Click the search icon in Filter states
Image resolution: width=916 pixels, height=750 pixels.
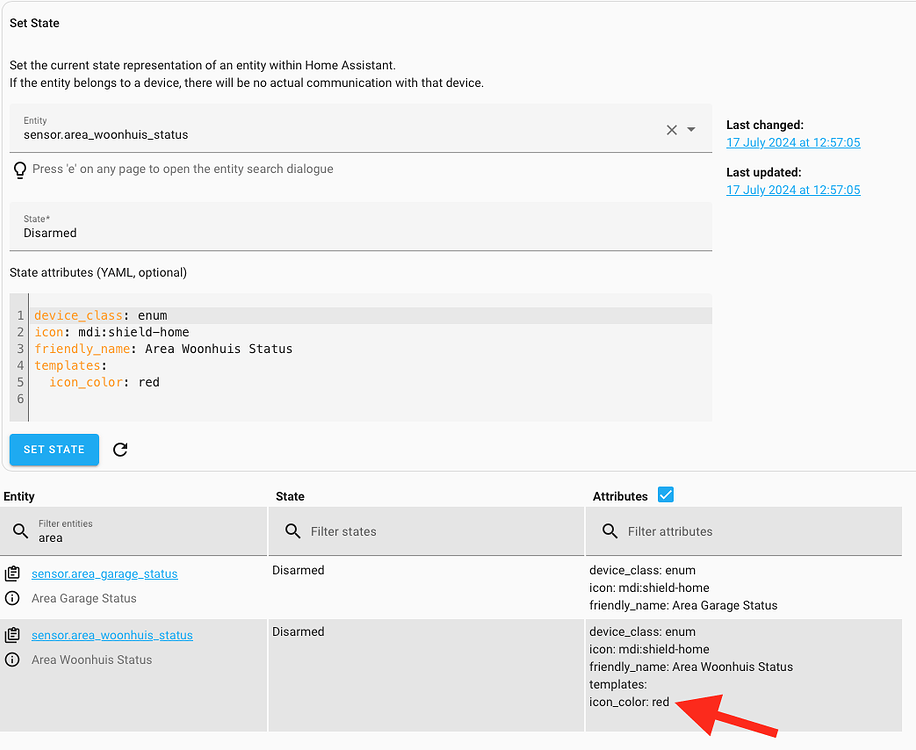click(293, 532)
